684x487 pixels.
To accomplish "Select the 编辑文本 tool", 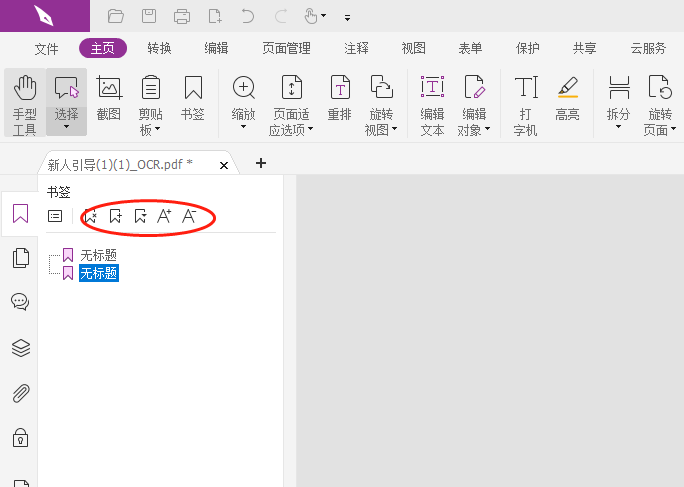I will 432,105.
